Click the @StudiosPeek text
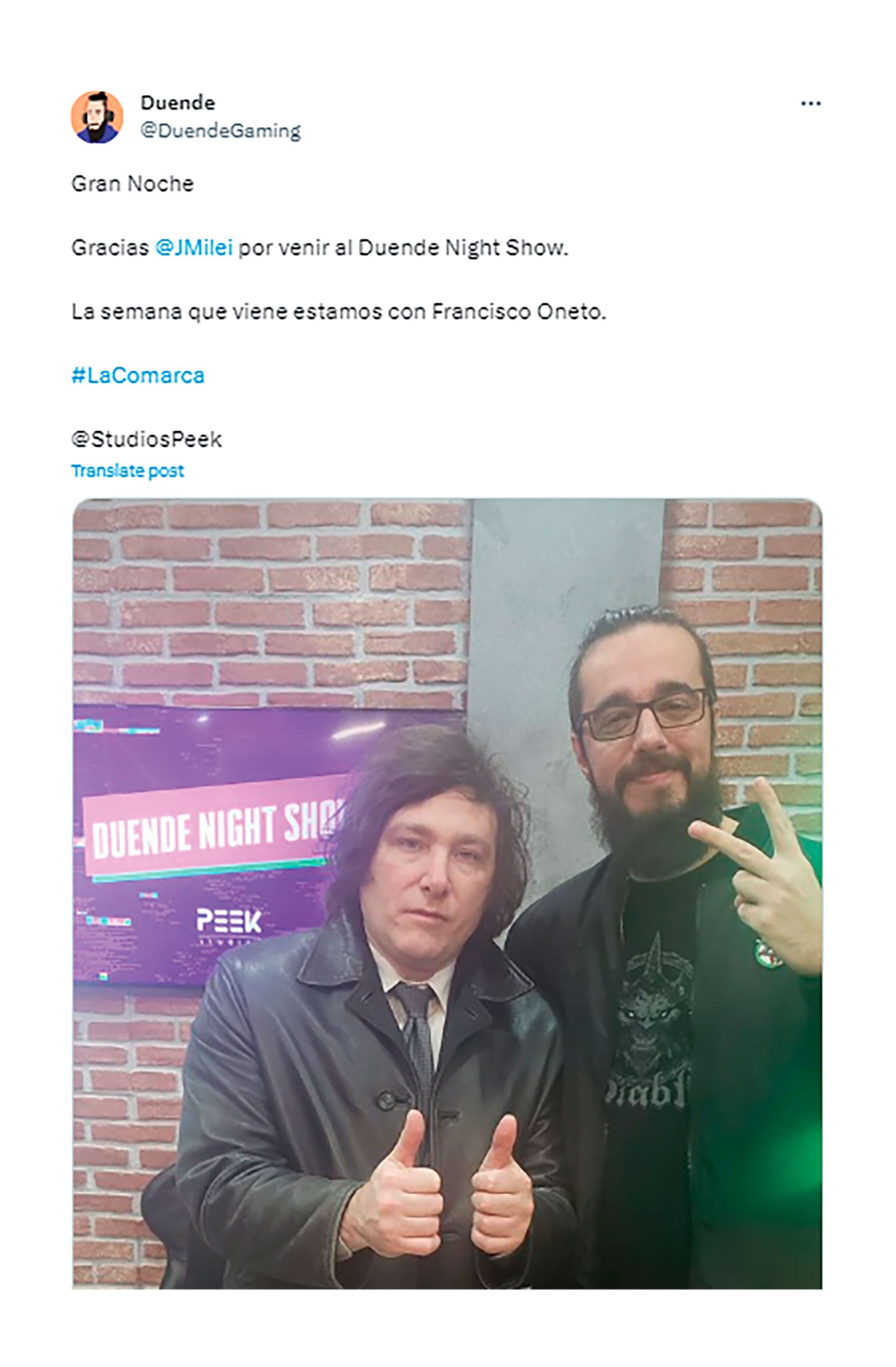This screenshot has width=896, height=1367. 147,439
